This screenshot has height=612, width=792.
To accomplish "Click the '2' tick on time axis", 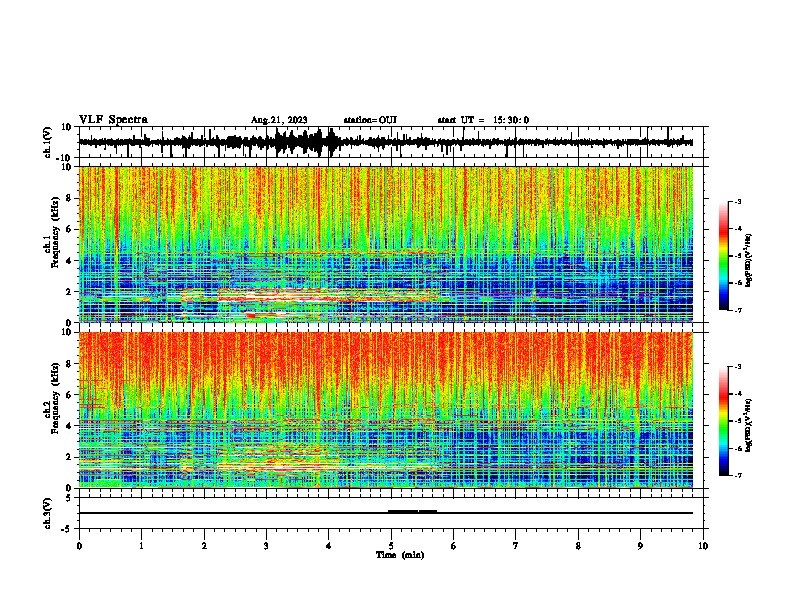I will point(204,546).
